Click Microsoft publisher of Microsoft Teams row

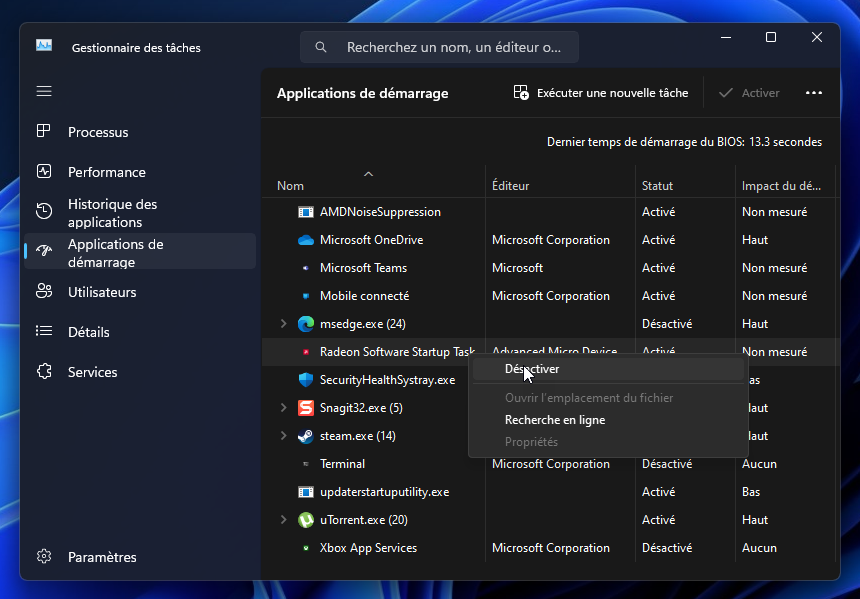click(x=517, y=268)
